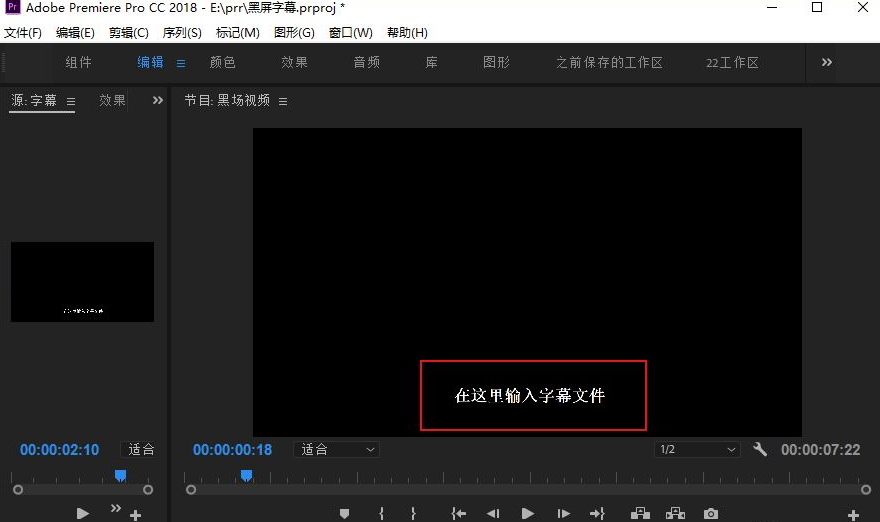This screenshot has width=880, height=522.
Task: Open the 节目: 黑场视频 panel menu icon
Action: click(x=283, y=102)
